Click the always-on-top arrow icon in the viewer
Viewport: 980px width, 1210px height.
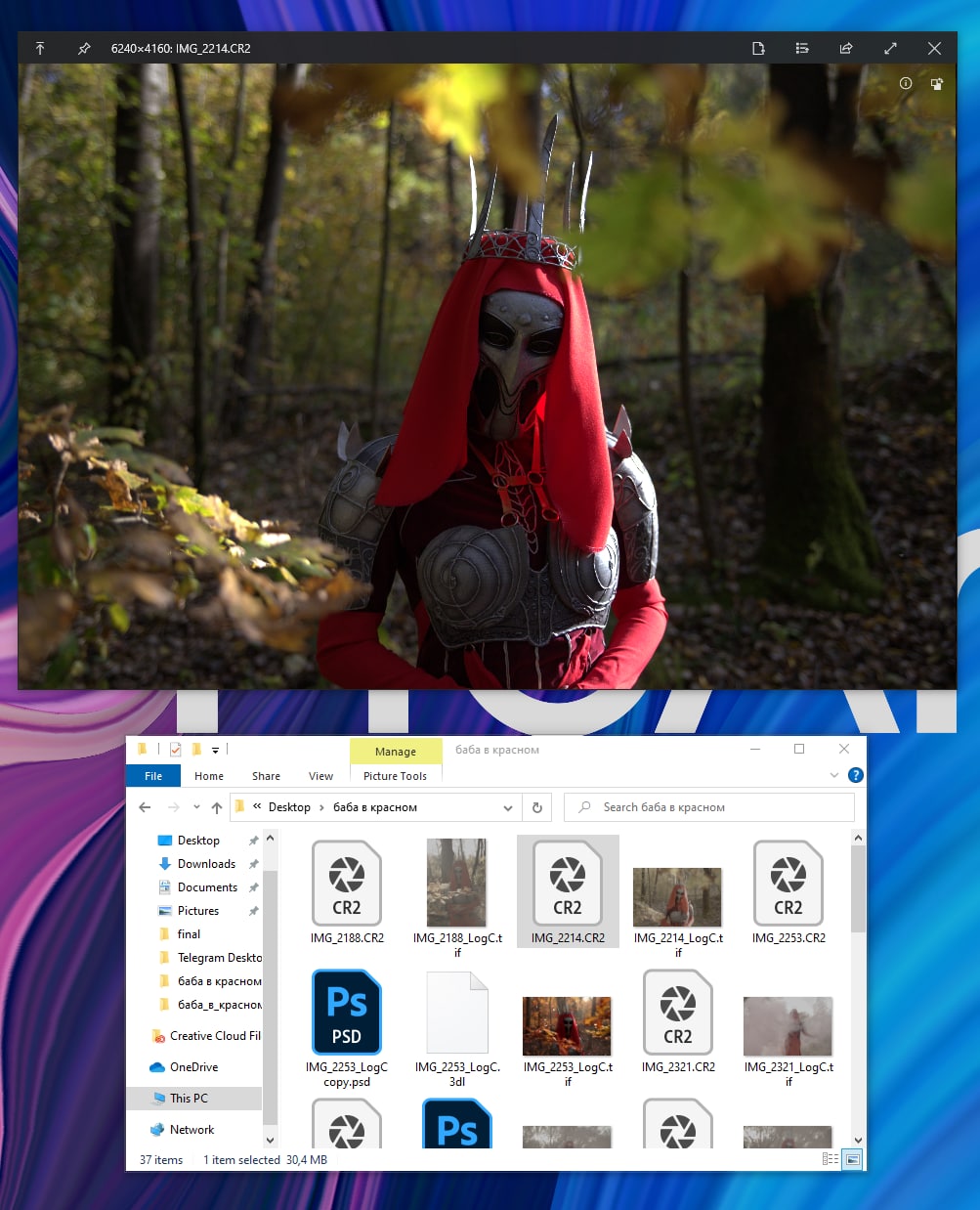[x=40, y=48]
